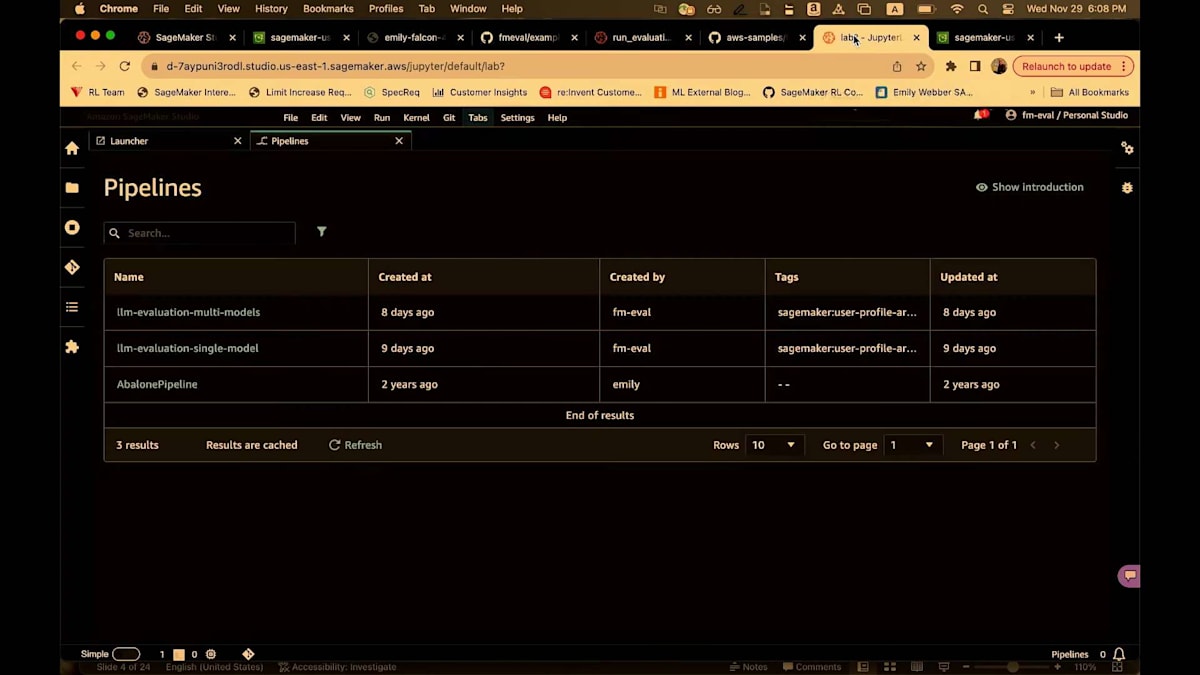Open Chrome side panel icon
Screen dimensions: 1200x675
click(975, 66)
